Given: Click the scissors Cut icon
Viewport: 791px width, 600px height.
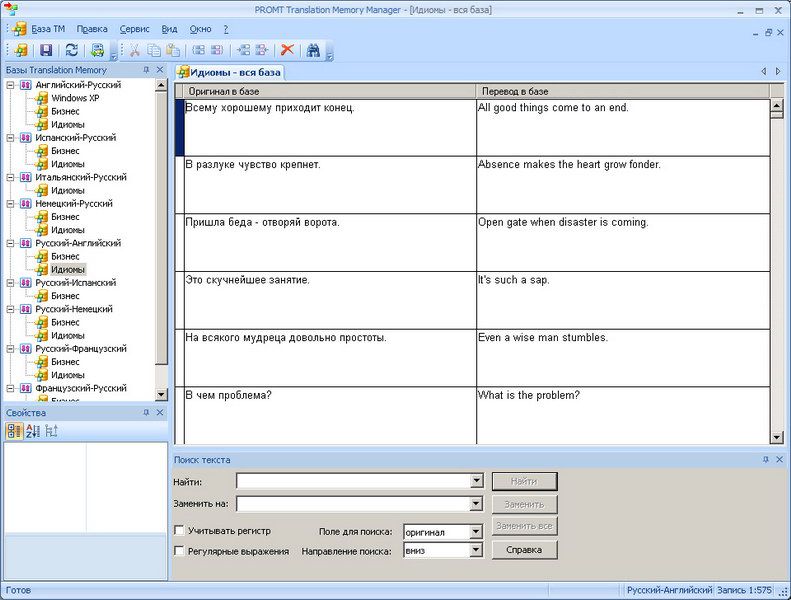Looking at the screenshot, I should pyautogui.click(x=134, y=49).
